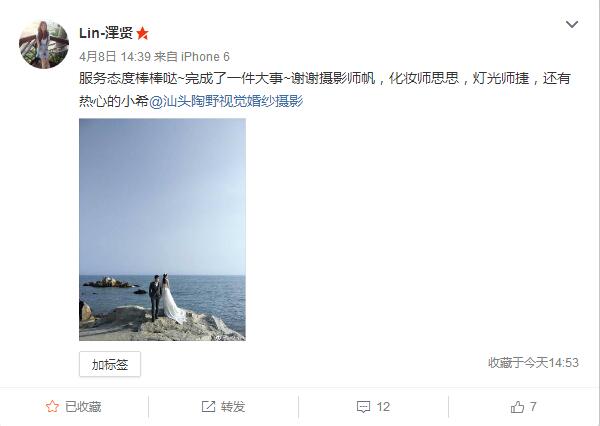Open the @汕头陶野视觉婚纱摄影 mention
Viewport: 600px width, 426px height.
tap(226, 101)
